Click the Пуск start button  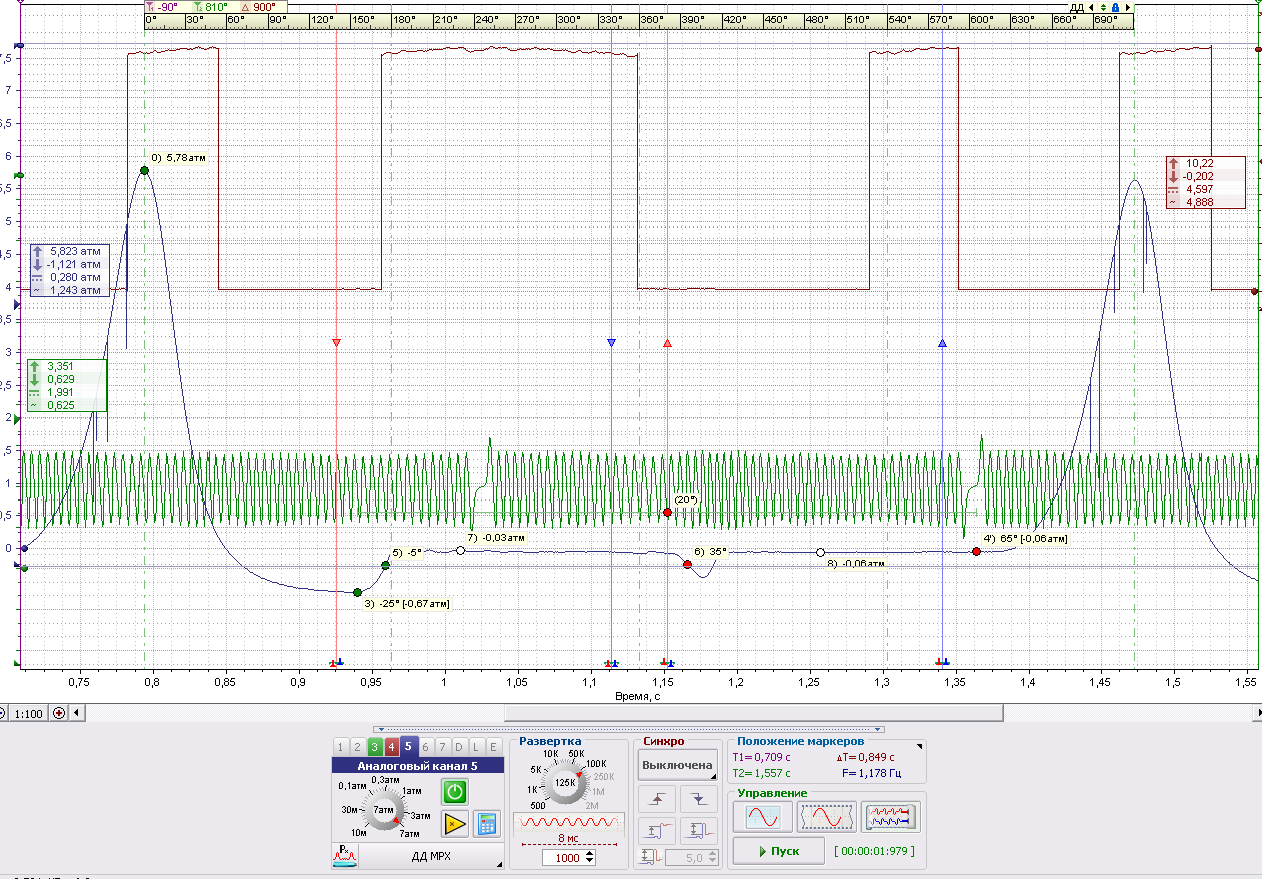[778, 851]
